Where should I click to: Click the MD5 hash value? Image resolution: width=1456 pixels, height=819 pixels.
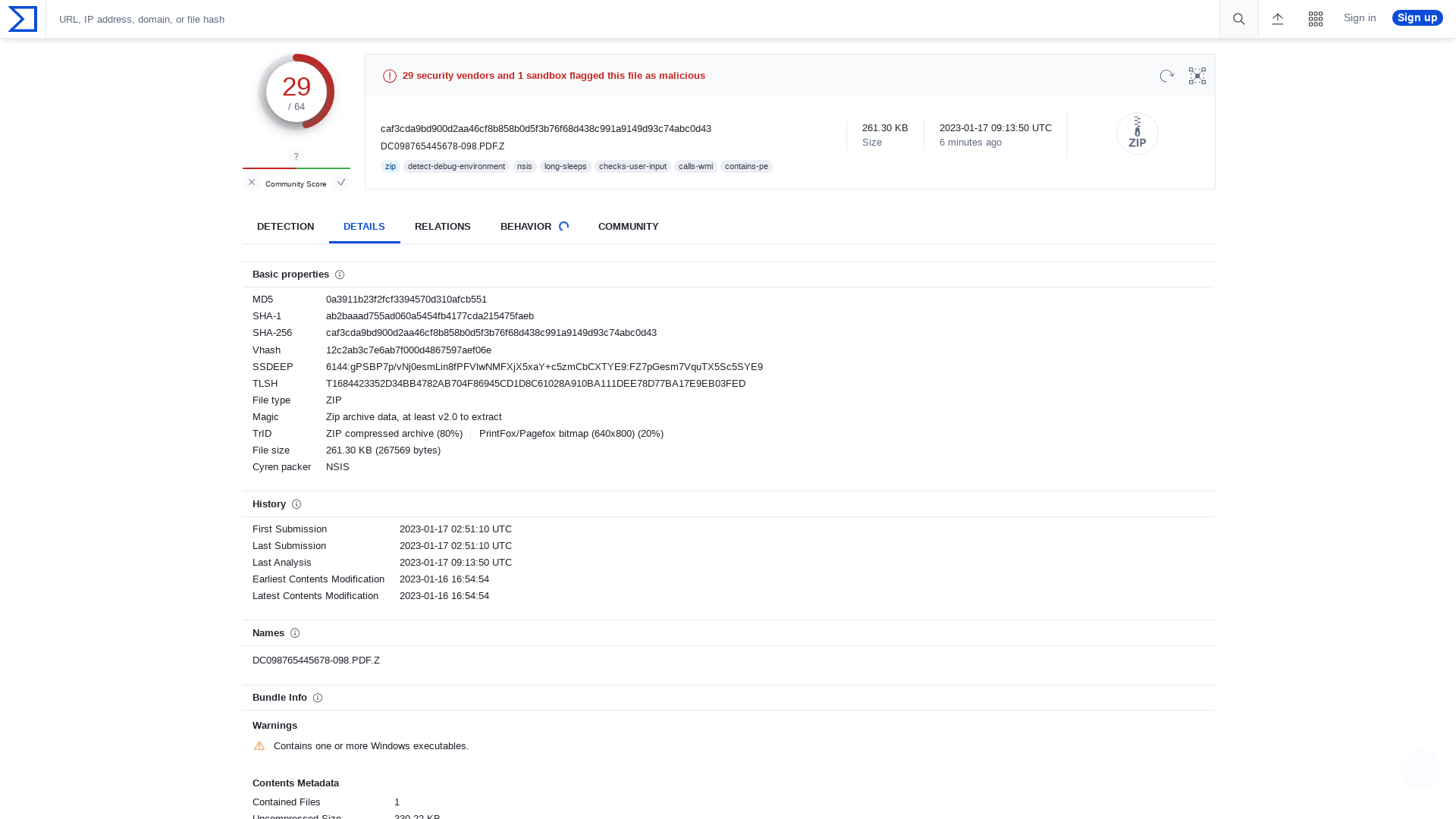[x=406, y=300]
